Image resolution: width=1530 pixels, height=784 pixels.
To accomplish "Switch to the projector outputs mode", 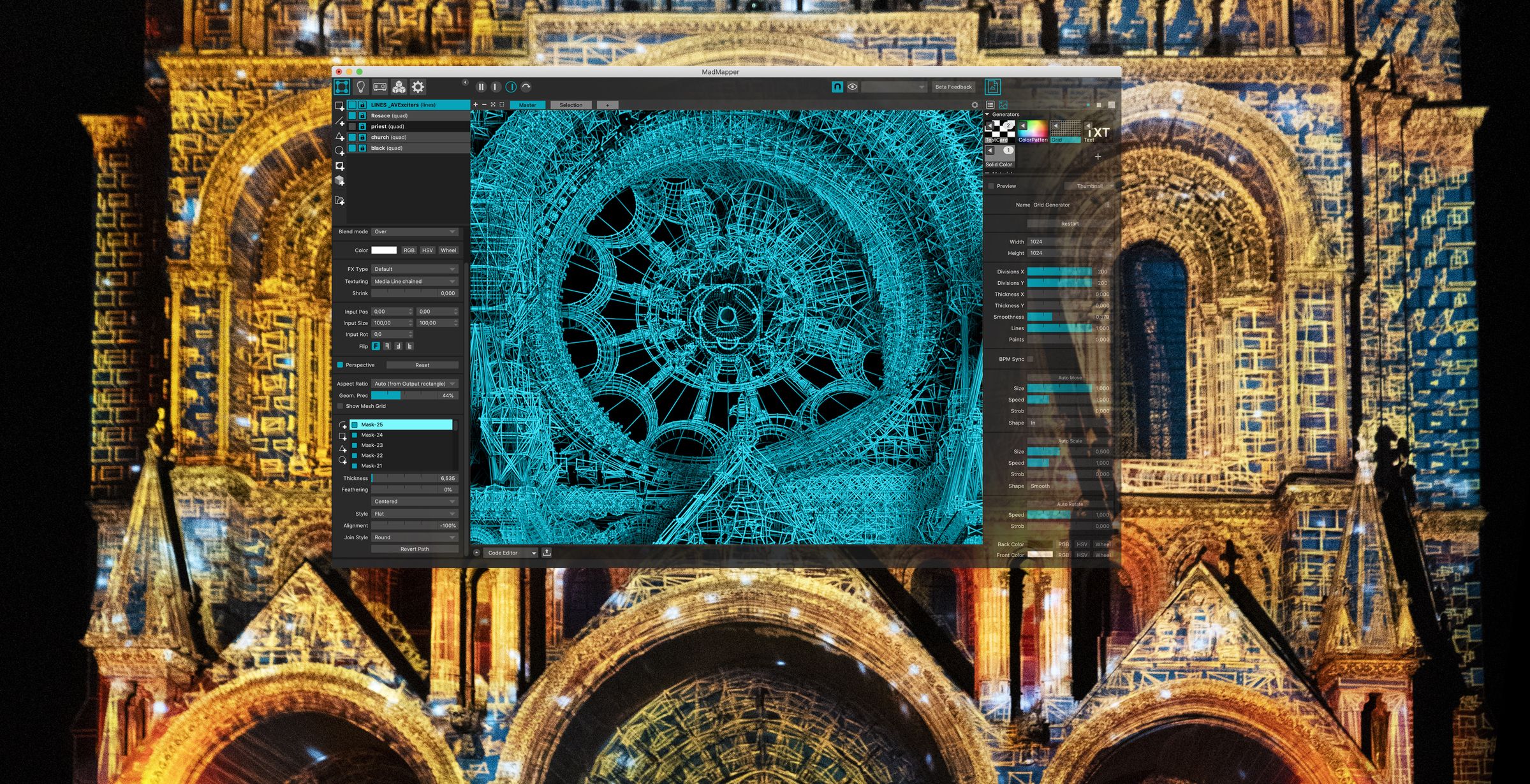I will (380, 87).
